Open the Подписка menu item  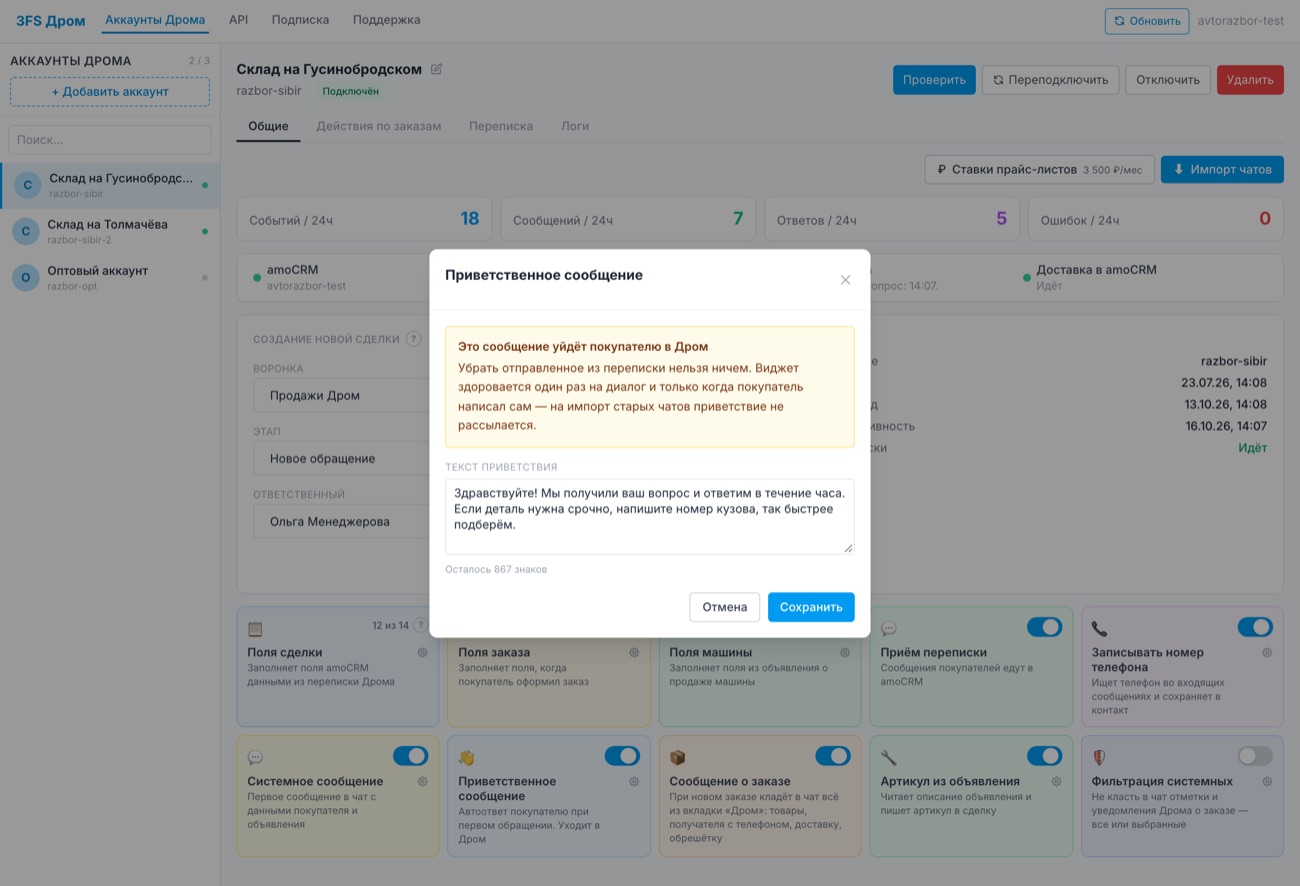pos(299,20)
